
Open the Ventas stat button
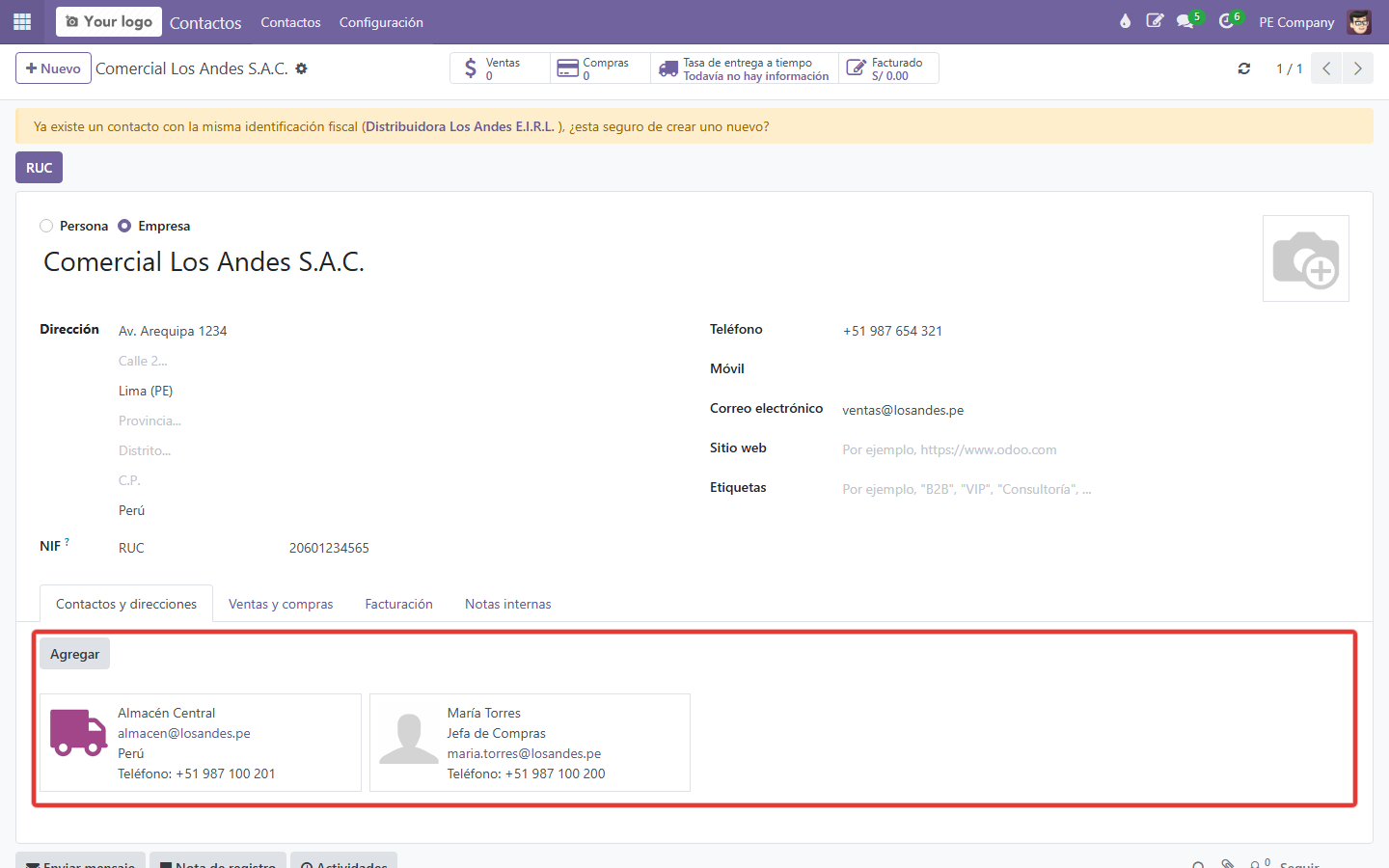point(500,68)
